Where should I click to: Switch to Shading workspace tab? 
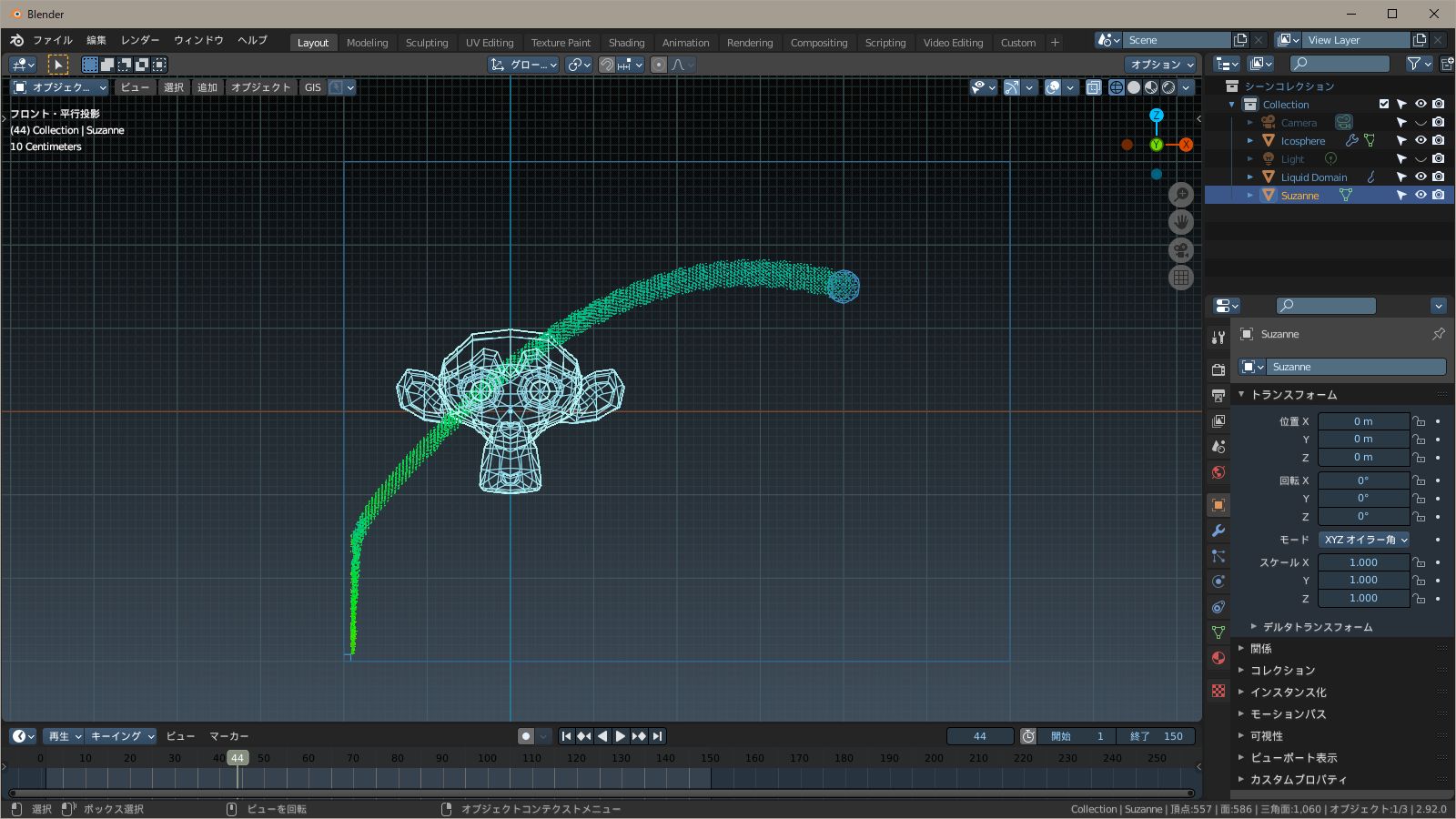626,43
